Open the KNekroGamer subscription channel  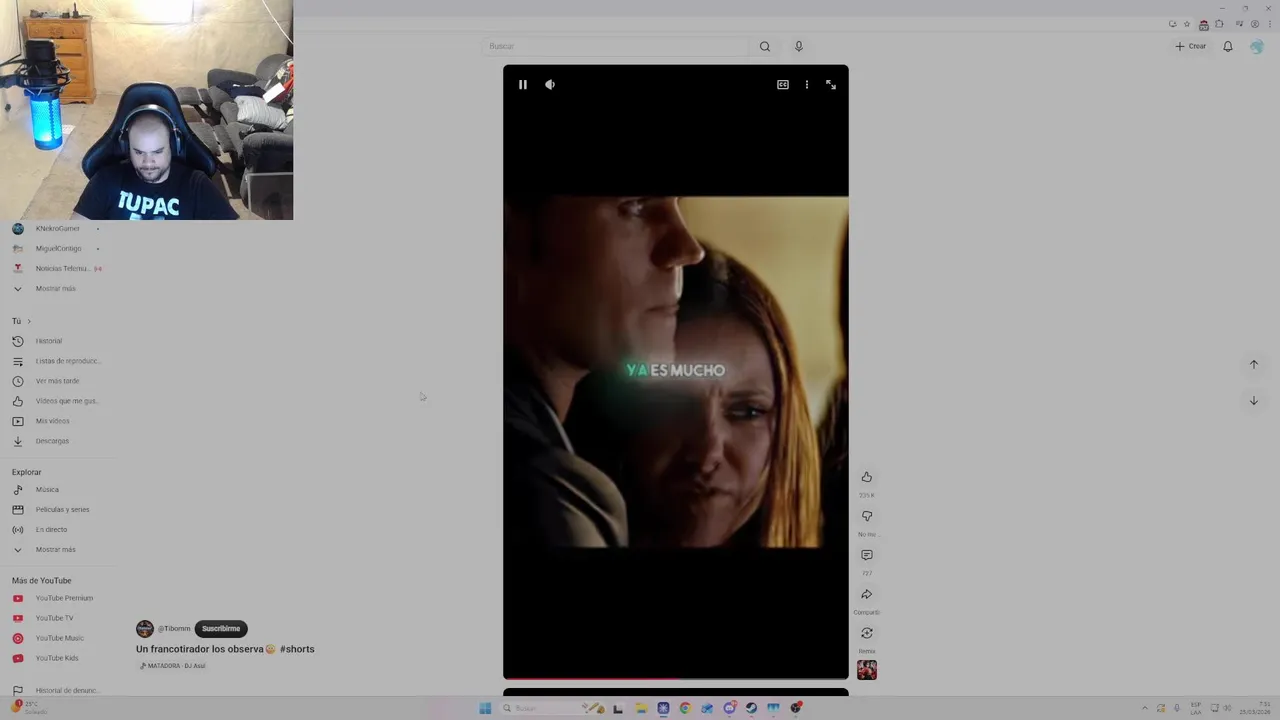click(x=57, y=229)
